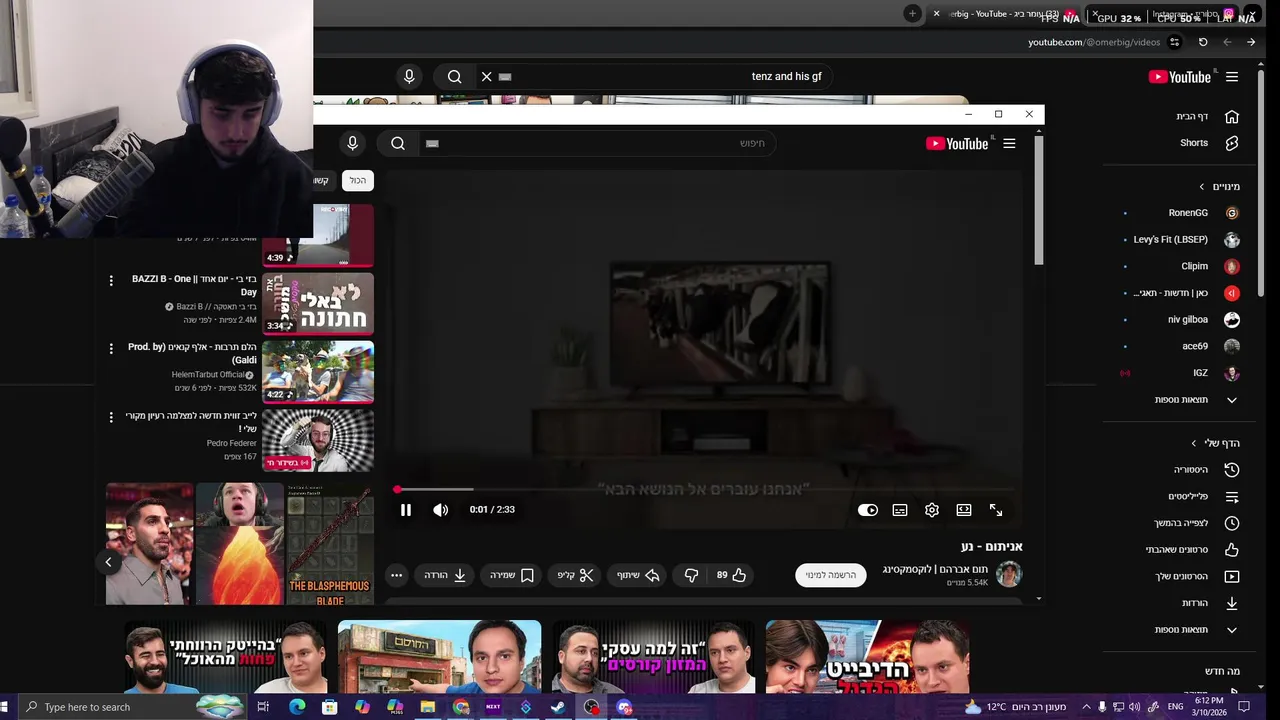Open לצפייה בהמשך watch later

(1196, 523)
